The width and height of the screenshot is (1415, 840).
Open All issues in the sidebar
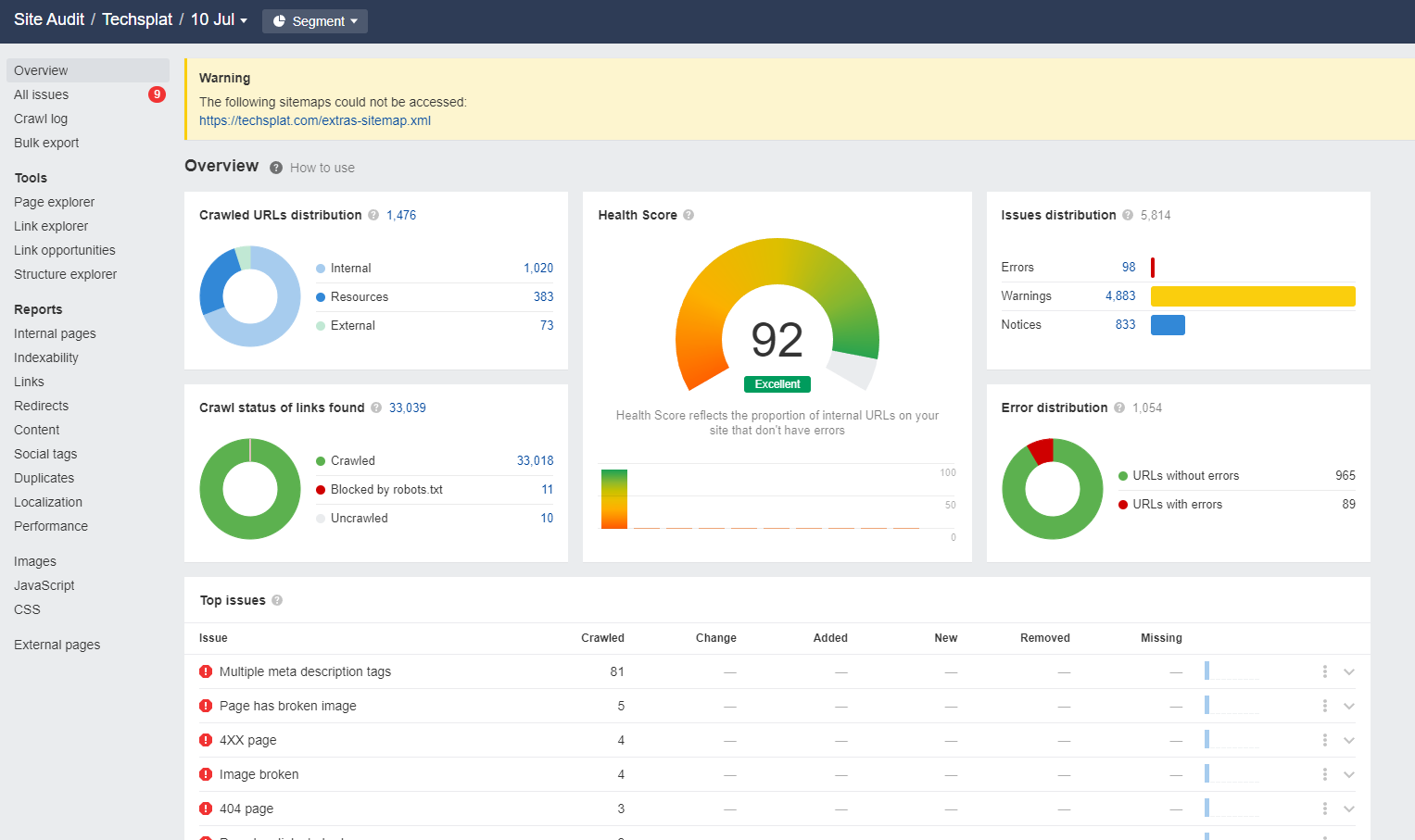click(x=42, y=94)
